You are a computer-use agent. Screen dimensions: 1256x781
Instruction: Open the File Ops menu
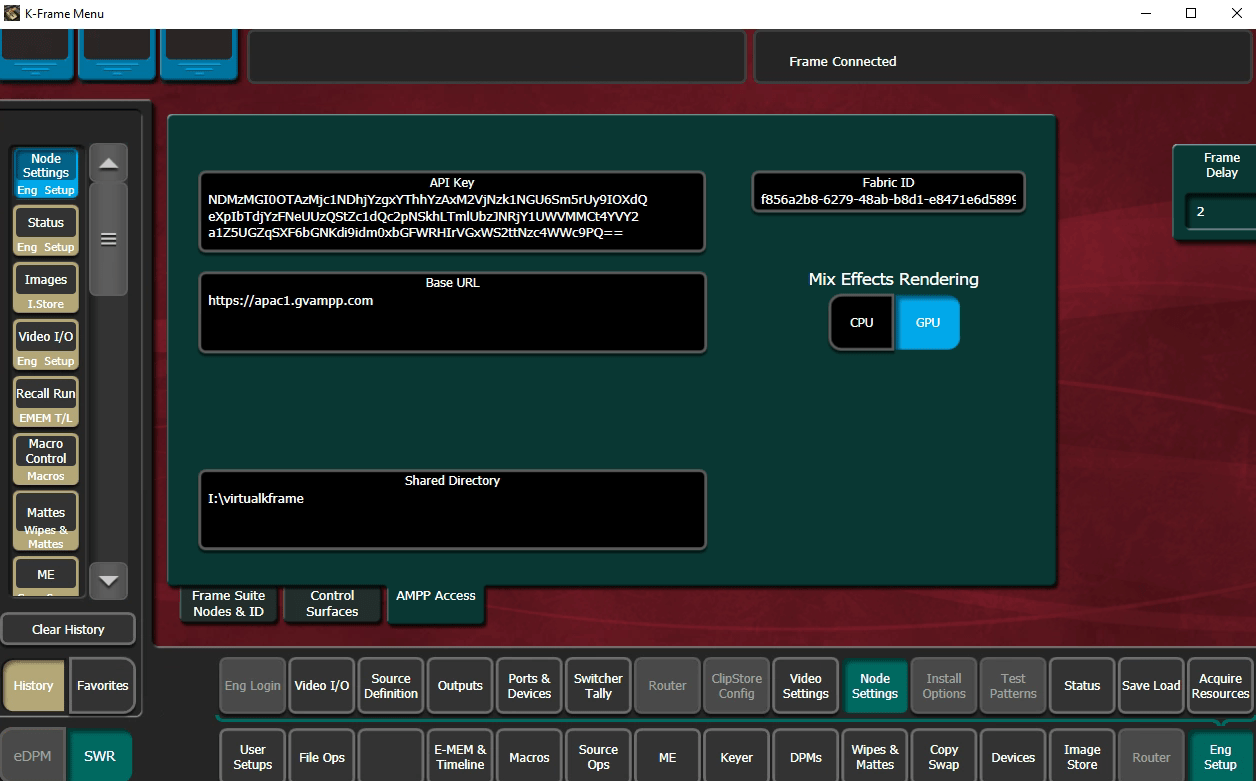click(322, 757)
